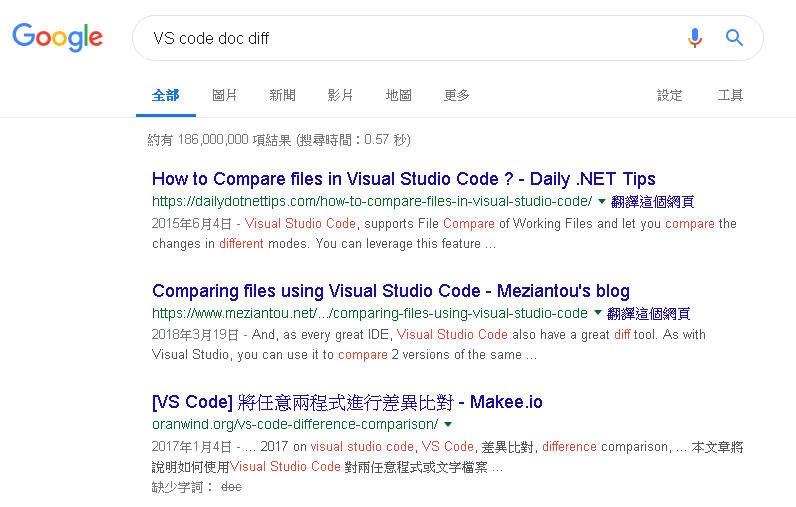796x507 pixels.
Task: Switch to the 影片 tab
Action: click(340, 95)
